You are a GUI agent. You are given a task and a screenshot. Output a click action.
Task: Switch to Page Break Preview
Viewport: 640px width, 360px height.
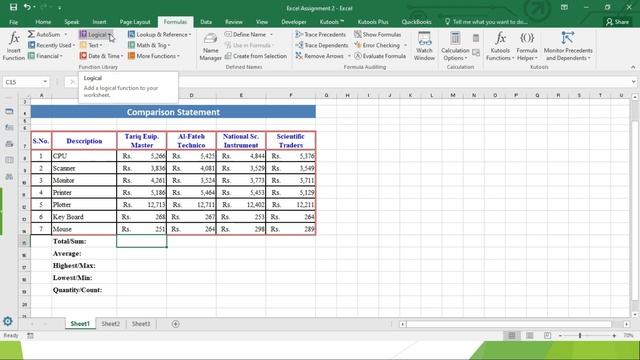pyautogui.click(x=547, y=336)
